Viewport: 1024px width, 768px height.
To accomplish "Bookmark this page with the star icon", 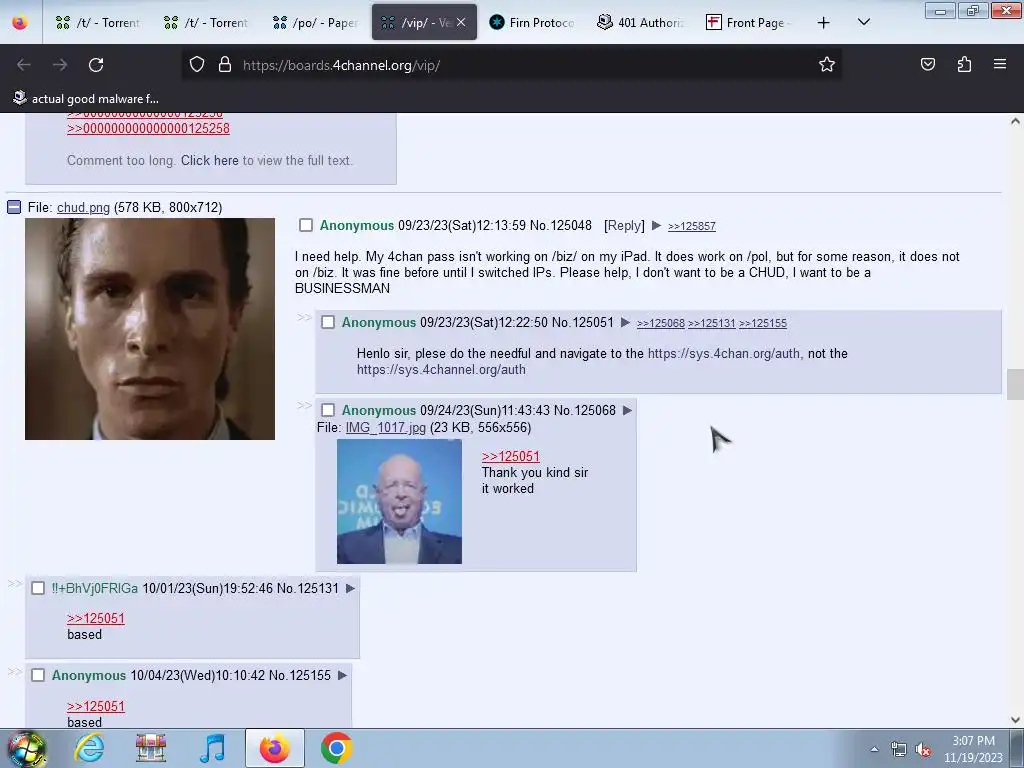I will (x=827, y=64).
